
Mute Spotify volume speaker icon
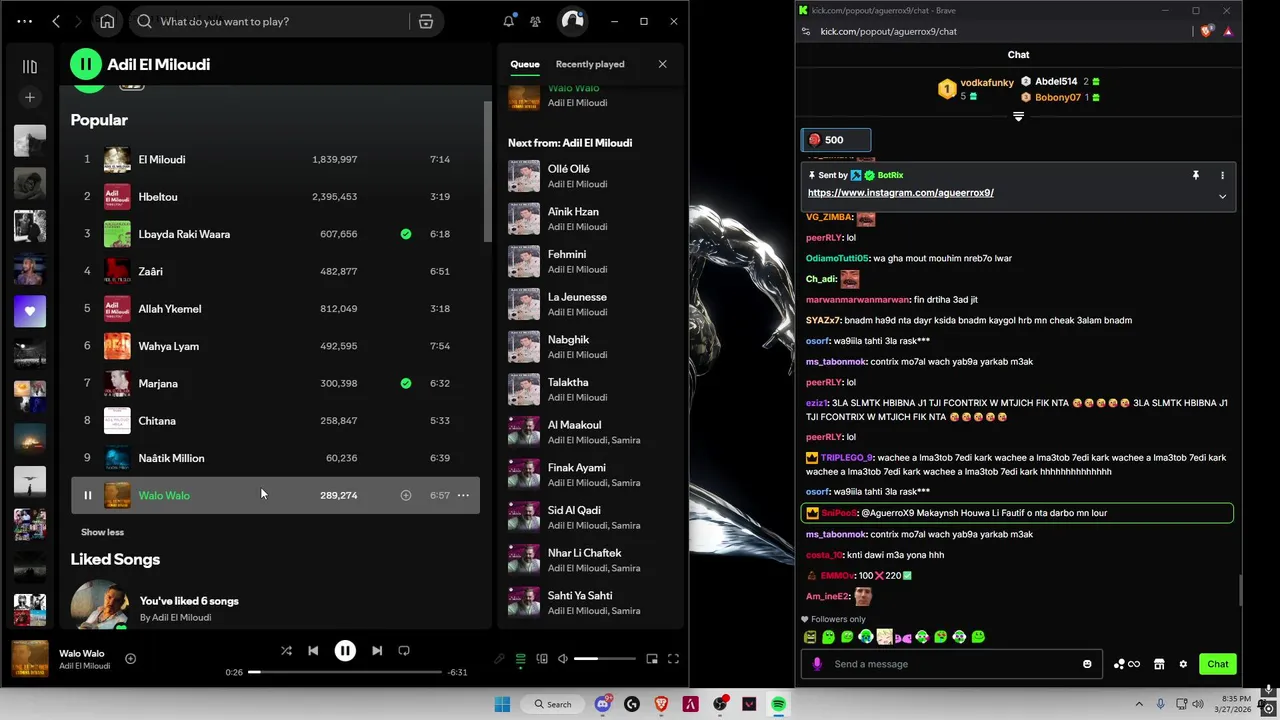pyautogui.click(x=563, y=658)
